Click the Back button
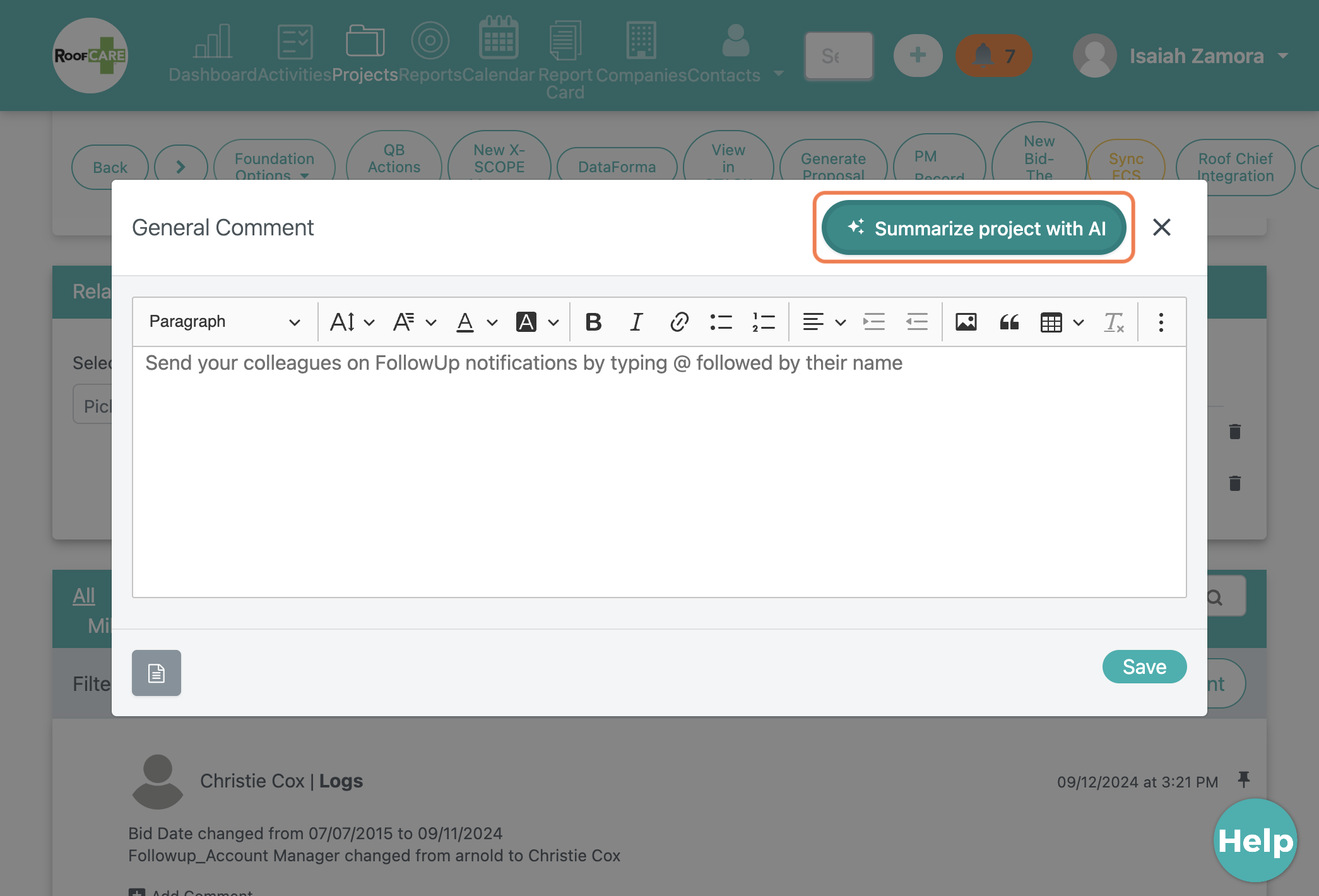 pos(110,167)
